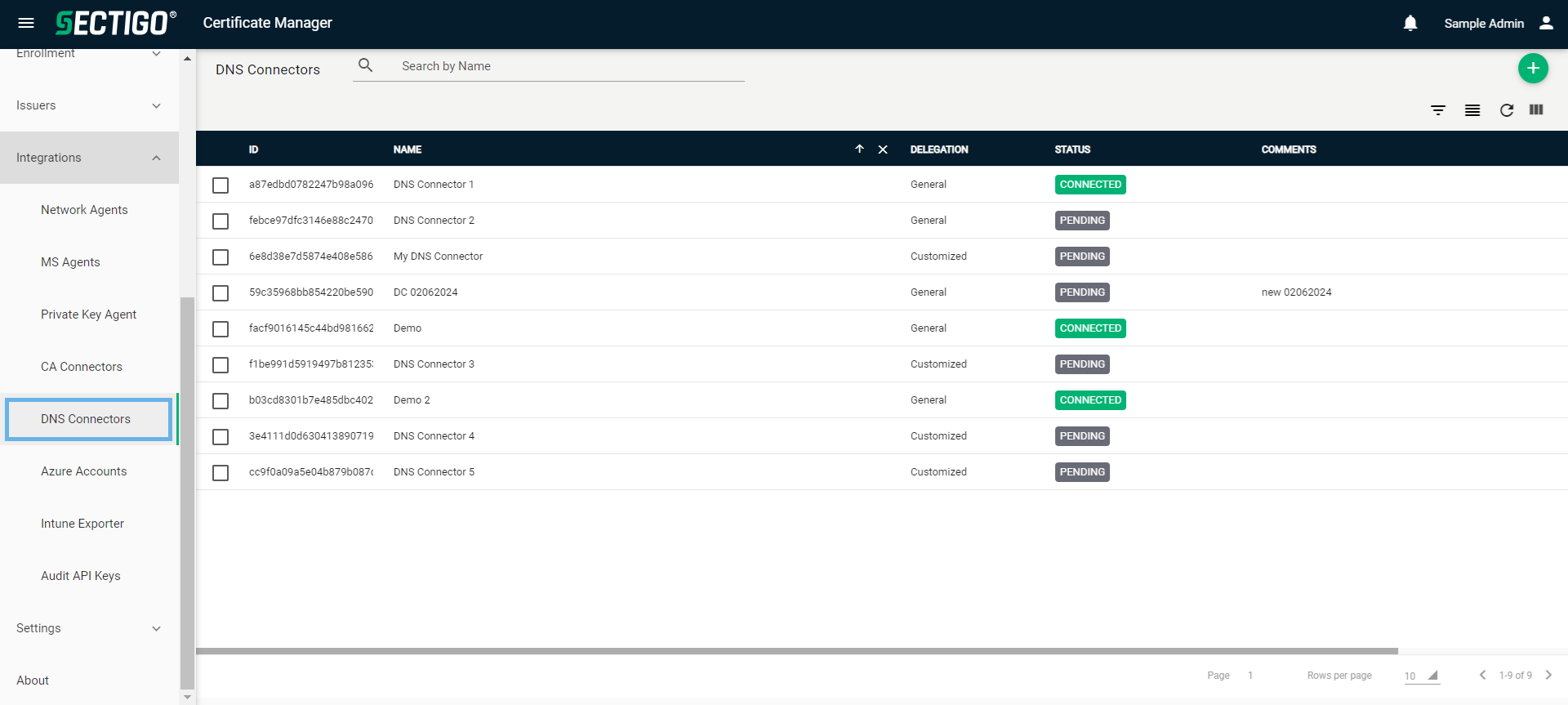Open the Sample Admin user profile icon
This screenshot has height=705, width=1568.
tap(1546, 23)
